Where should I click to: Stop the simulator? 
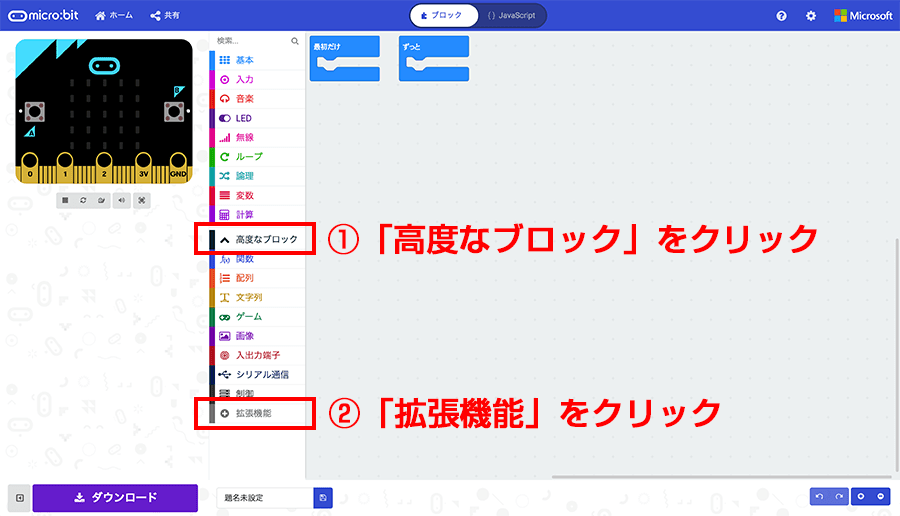click(x=65, y=200)
